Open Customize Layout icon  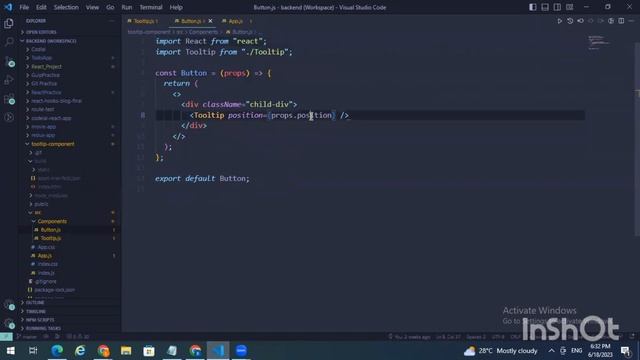click(569, 7)
